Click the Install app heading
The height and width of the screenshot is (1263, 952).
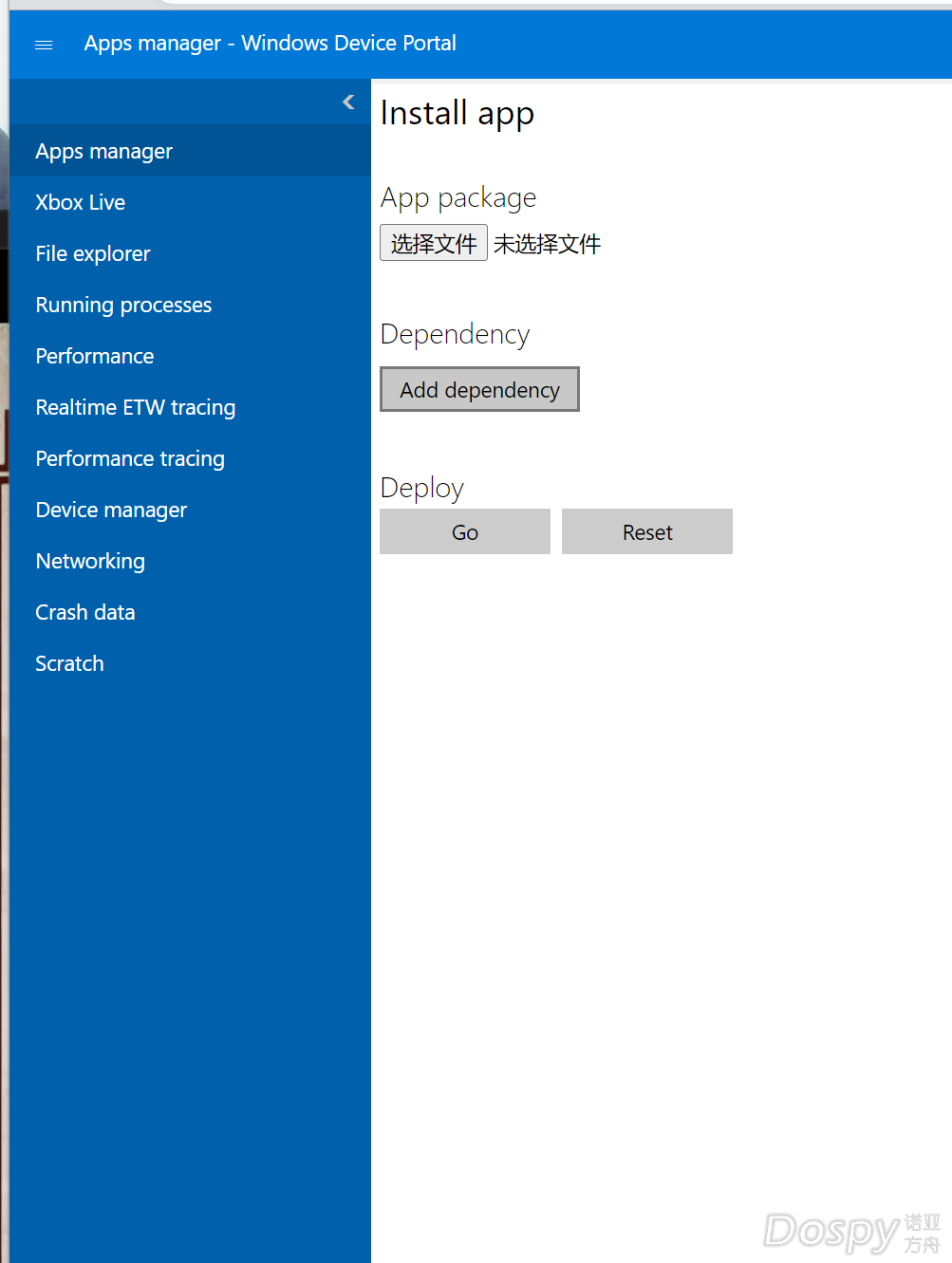[457, 114]
